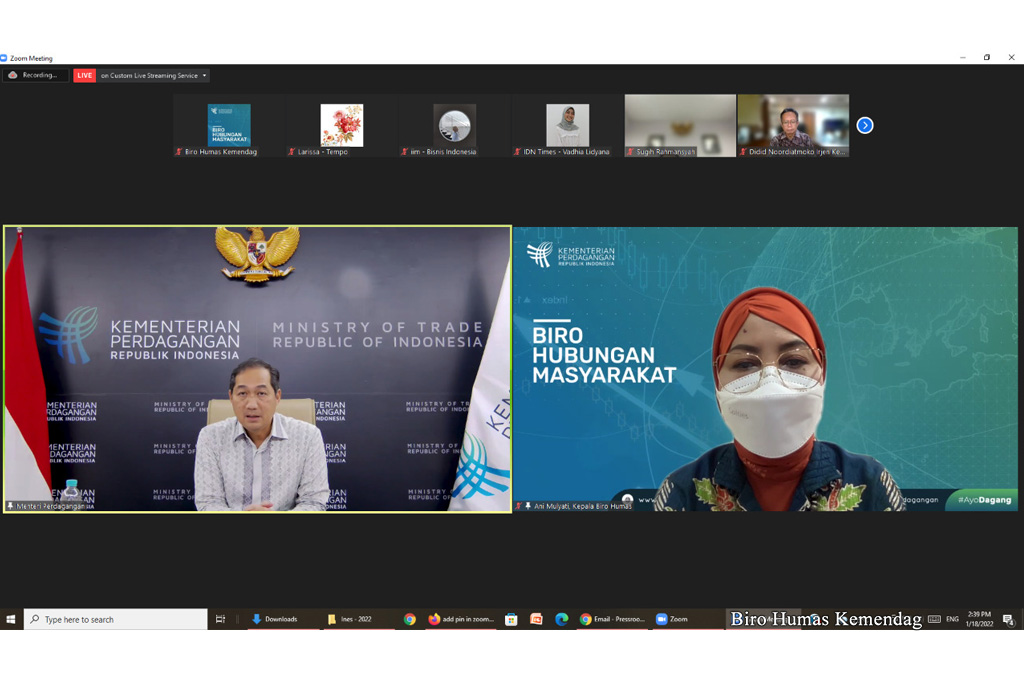Select the Biro Humas Kemendag thumbnail
The width and height of the screenshot is (1024, 682).
(229, 125)
